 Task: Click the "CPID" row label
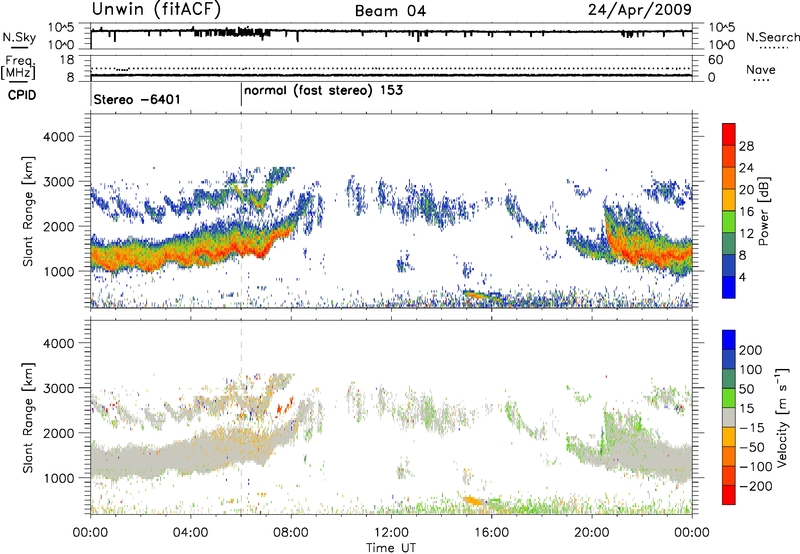pyautogui.click(x=22, y=95)
